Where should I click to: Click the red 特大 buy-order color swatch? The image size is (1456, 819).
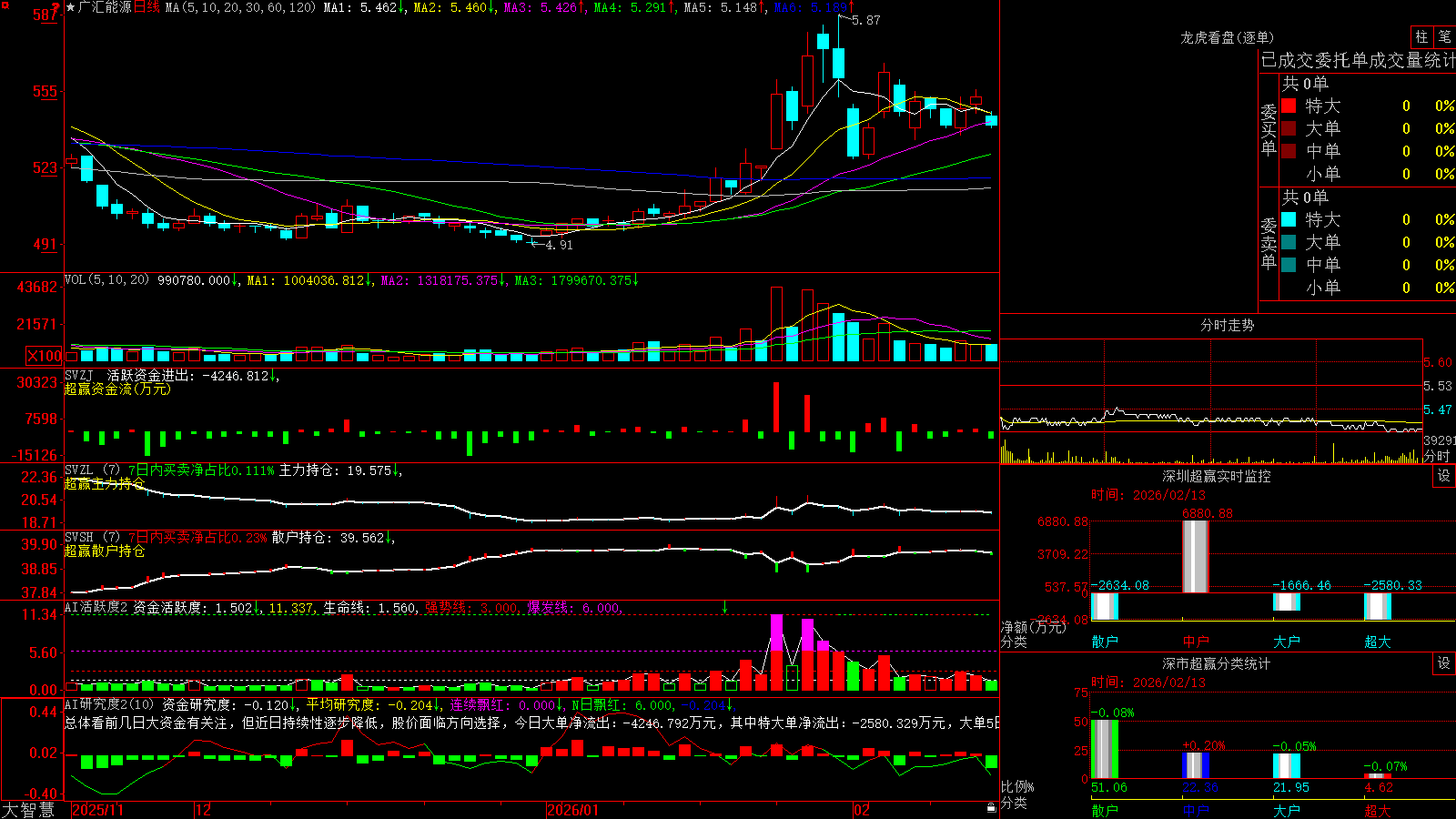[x=1289, y=106]
